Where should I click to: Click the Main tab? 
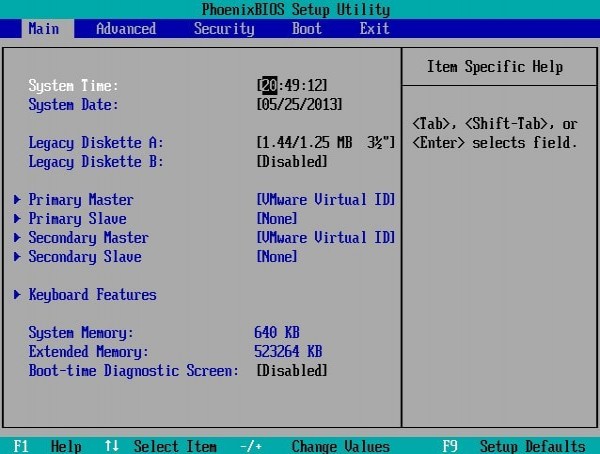[x=42, y=29]
